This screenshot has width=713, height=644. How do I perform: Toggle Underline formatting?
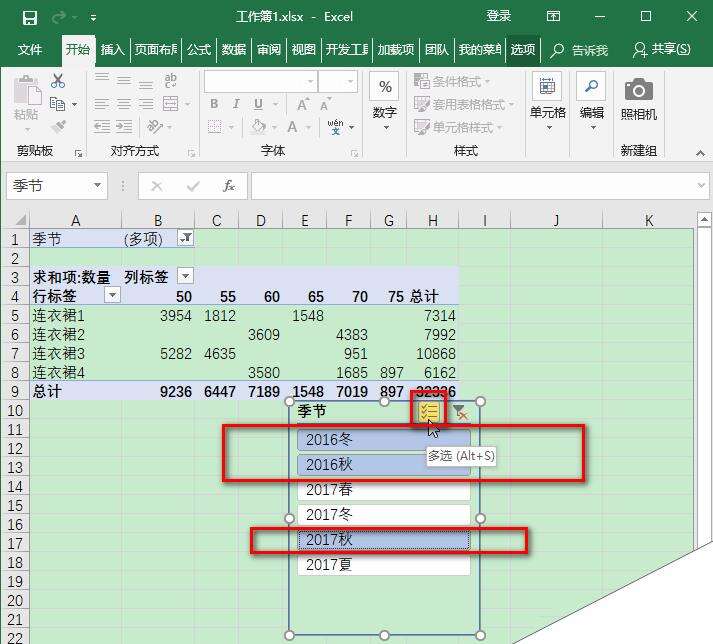coord(258,104)
